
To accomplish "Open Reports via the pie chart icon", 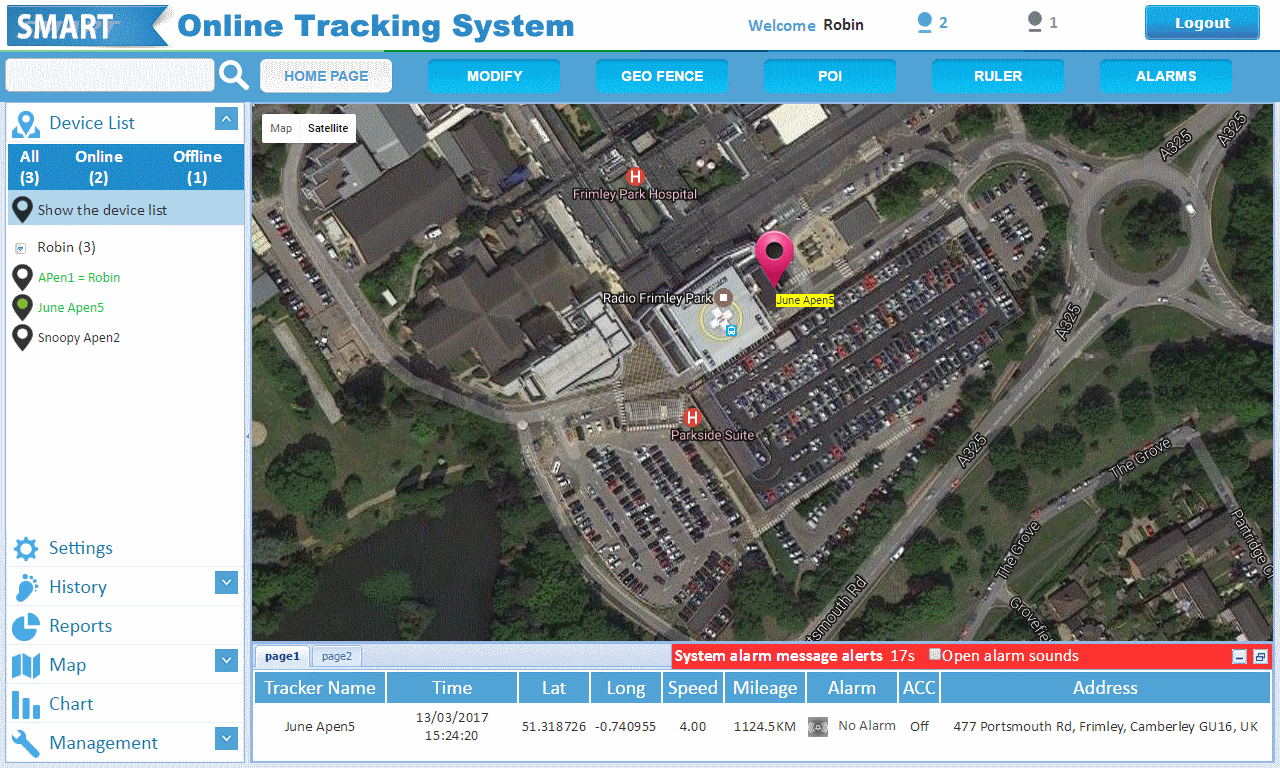I will point(26,626).
